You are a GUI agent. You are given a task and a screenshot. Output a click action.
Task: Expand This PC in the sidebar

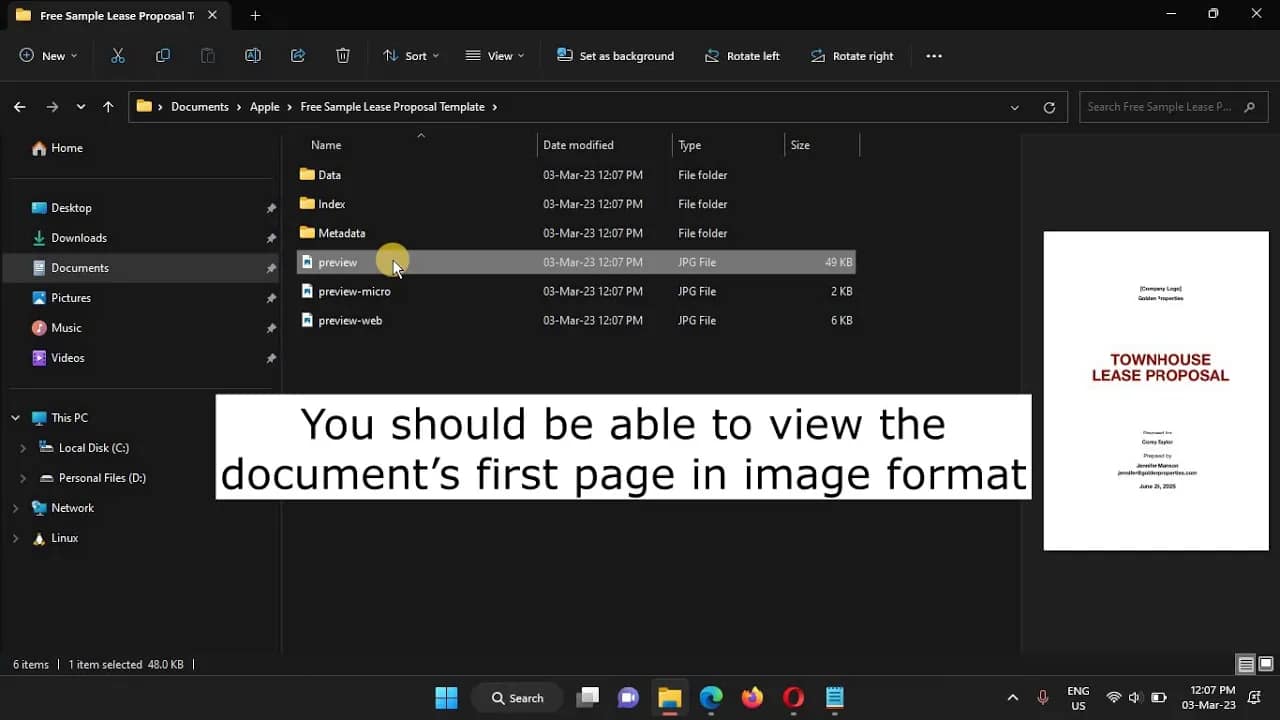[16, 417]
